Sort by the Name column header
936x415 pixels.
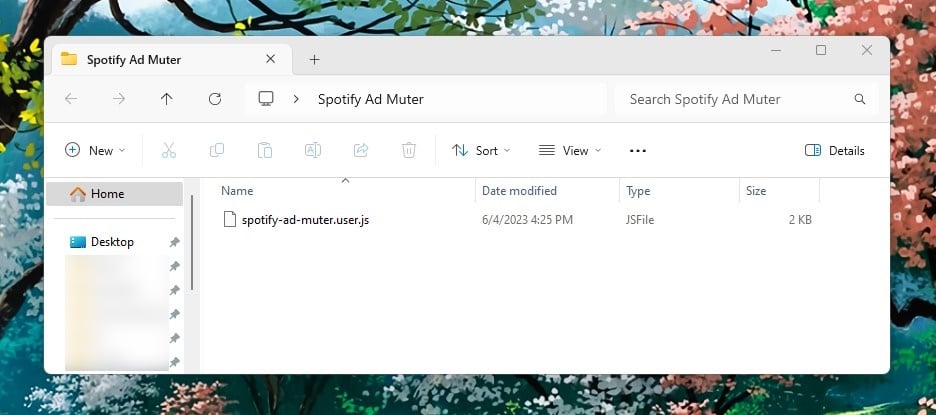(x=237, y=190)
